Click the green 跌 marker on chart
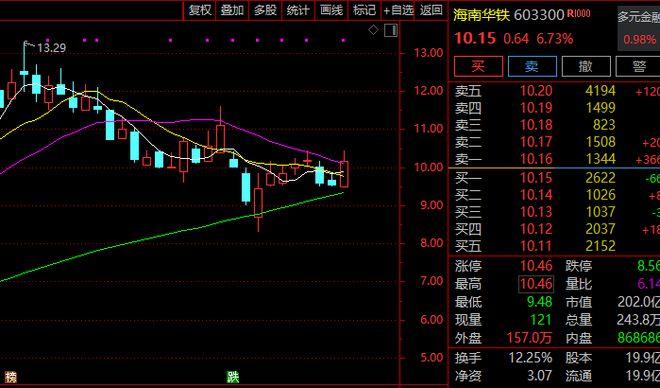This screenshot has width=660, height=388. coord(233,377)
